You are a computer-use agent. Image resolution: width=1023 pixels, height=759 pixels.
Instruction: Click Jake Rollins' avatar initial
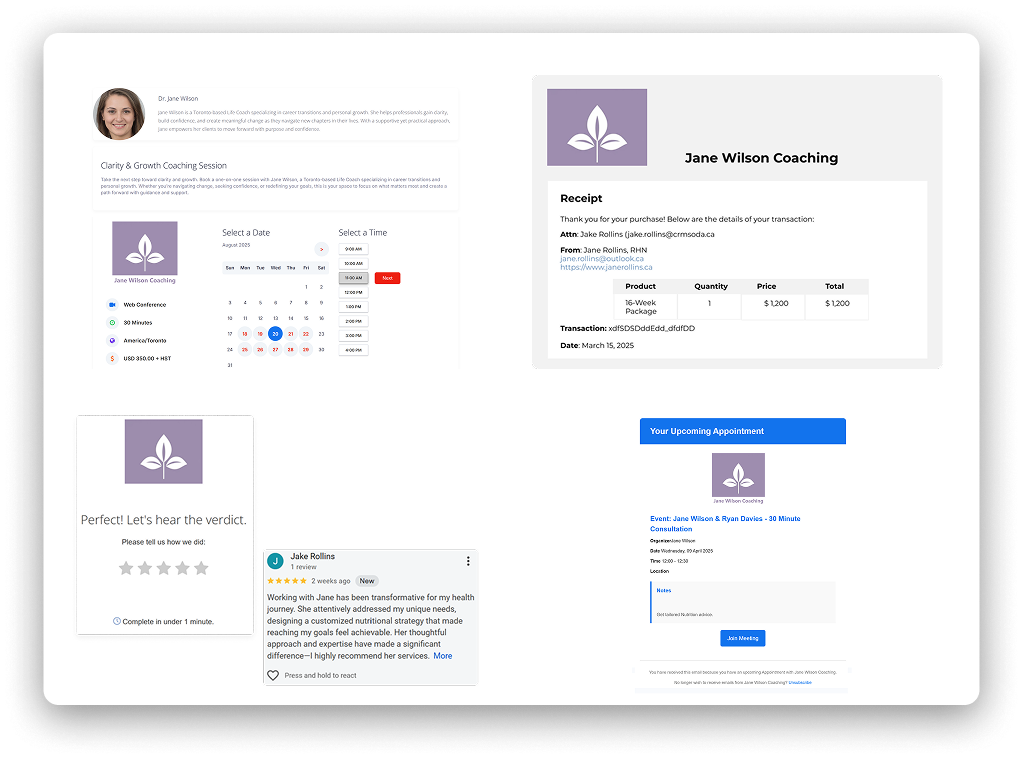click(274, 561)
